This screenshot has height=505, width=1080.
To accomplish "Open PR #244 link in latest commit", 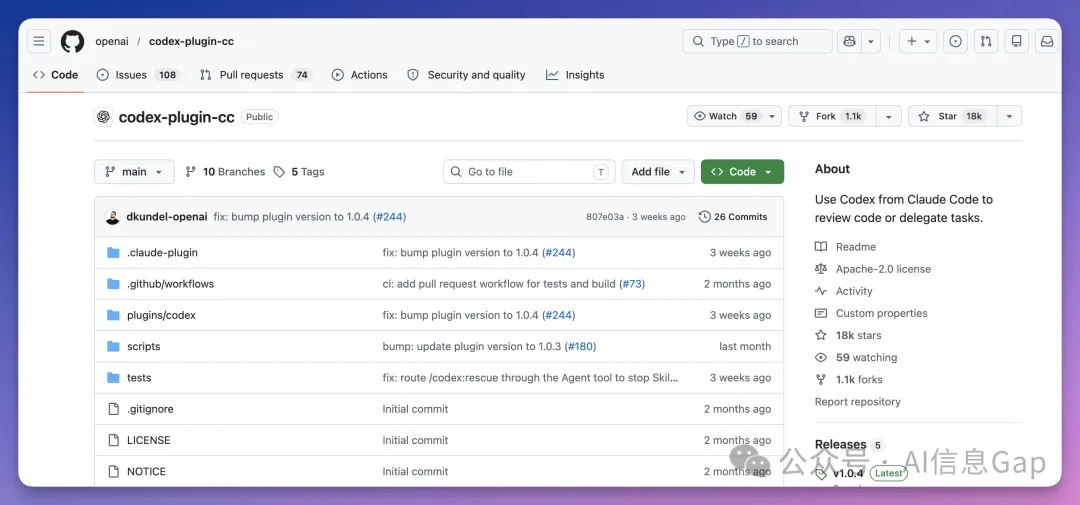I will [389, 217].
